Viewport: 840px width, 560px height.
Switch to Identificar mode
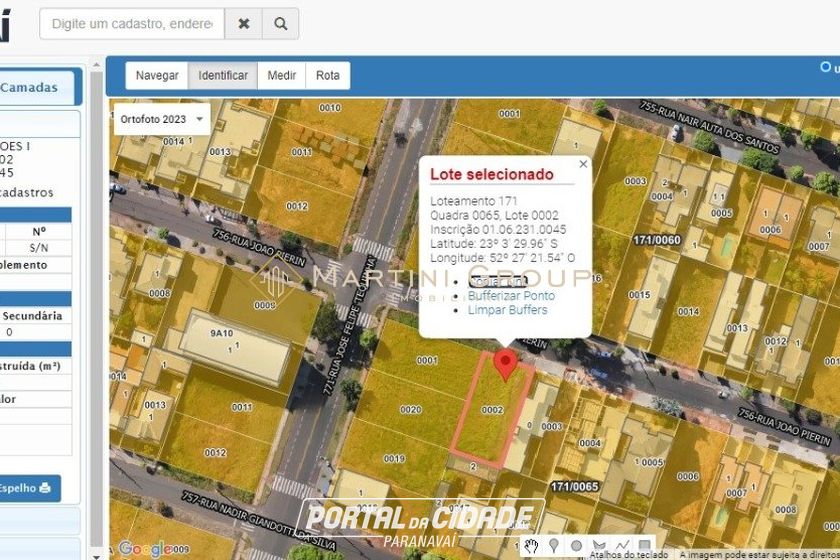point(223,76)
